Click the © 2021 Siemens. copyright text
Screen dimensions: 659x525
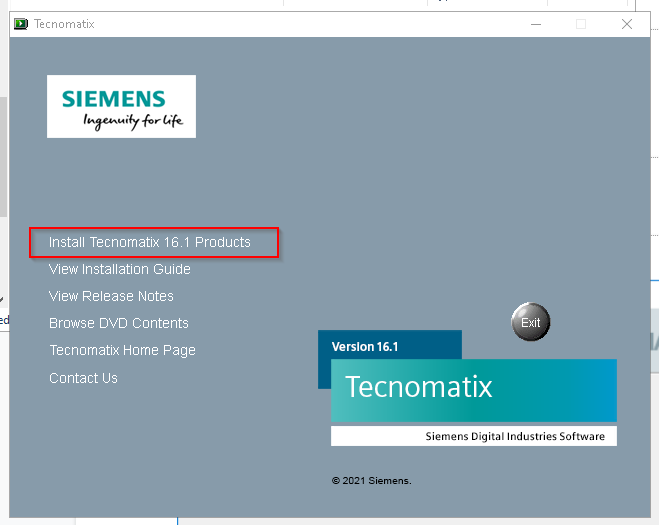(372, 481)
